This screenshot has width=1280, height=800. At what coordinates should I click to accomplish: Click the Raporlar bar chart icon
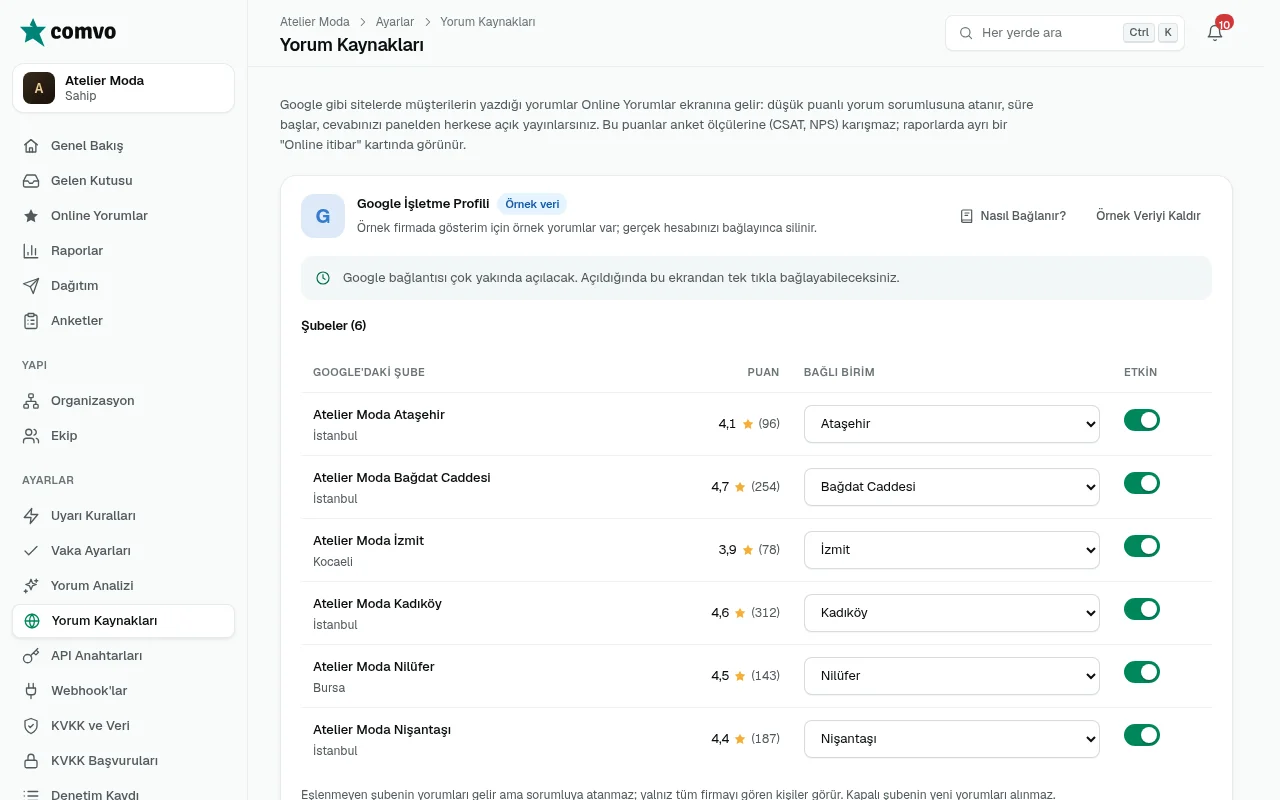[x=31, y=251]
